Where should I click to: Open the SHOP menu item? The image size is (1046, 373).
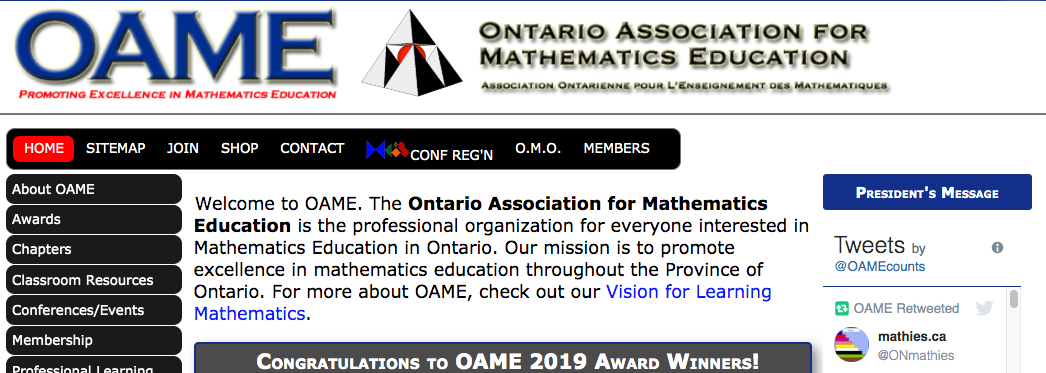click(239, 148)
